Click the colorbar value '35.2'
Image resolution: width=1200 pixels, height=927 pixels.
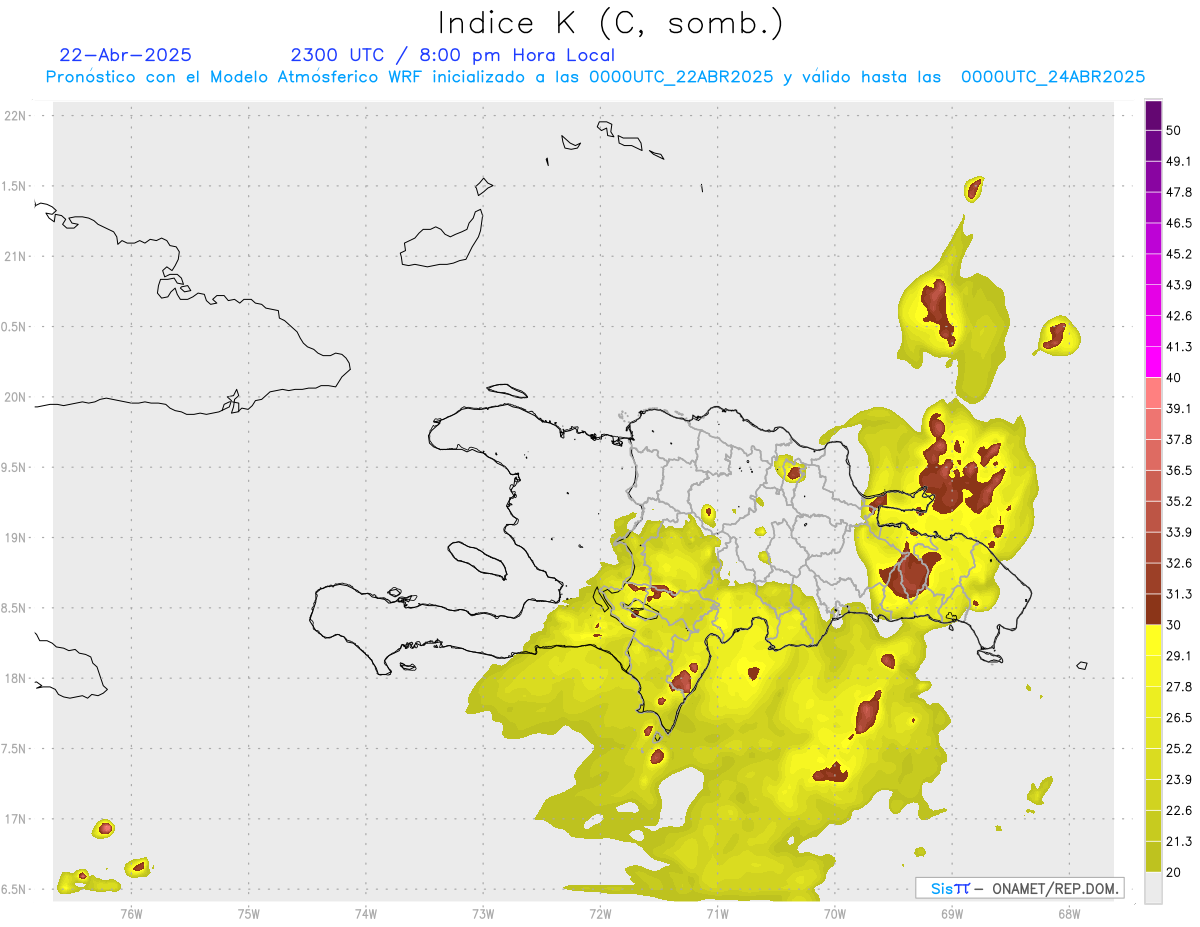click(1179, 502)
